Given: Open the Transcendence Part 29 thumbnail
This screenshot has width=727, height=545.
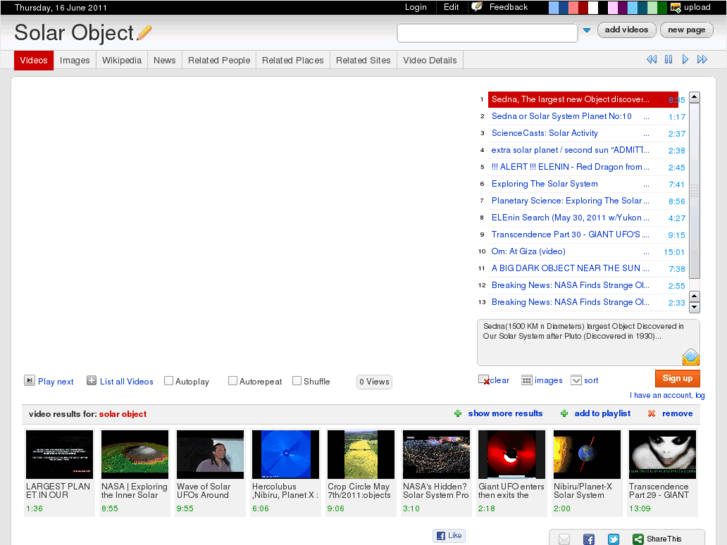Looking at the screenshot, I should [x=663, y=455].
